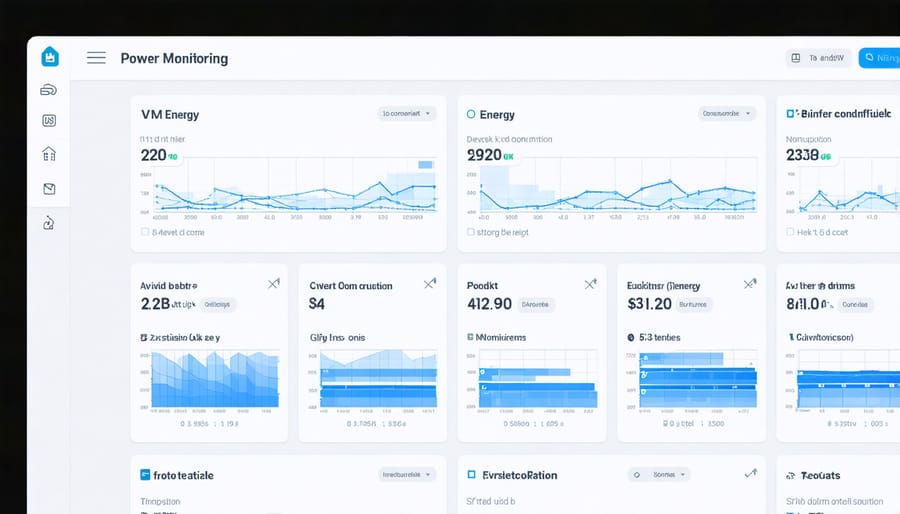Click the bar chart in Poodkt card
Image resolution: width=900 pixels, height=514 pixels.
(538, 380)
